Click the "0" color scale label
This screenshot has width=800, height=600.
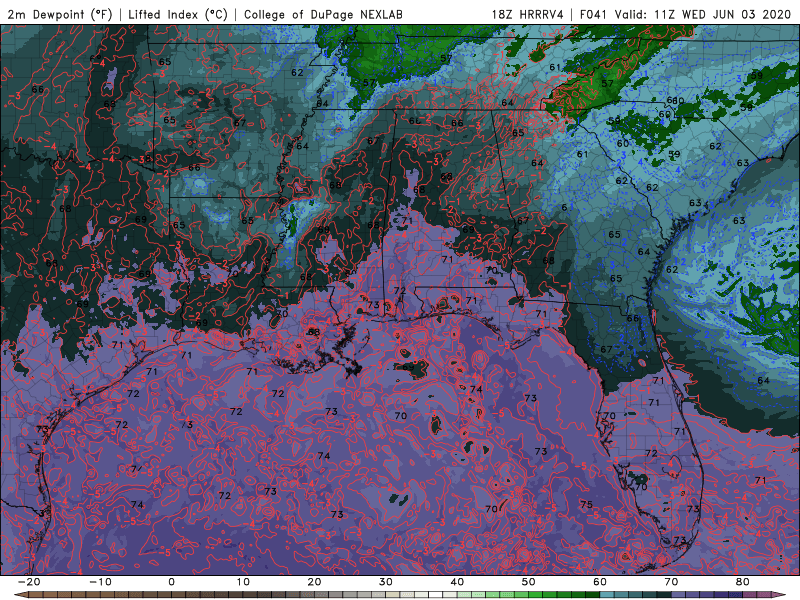click(x=171, y=582)
